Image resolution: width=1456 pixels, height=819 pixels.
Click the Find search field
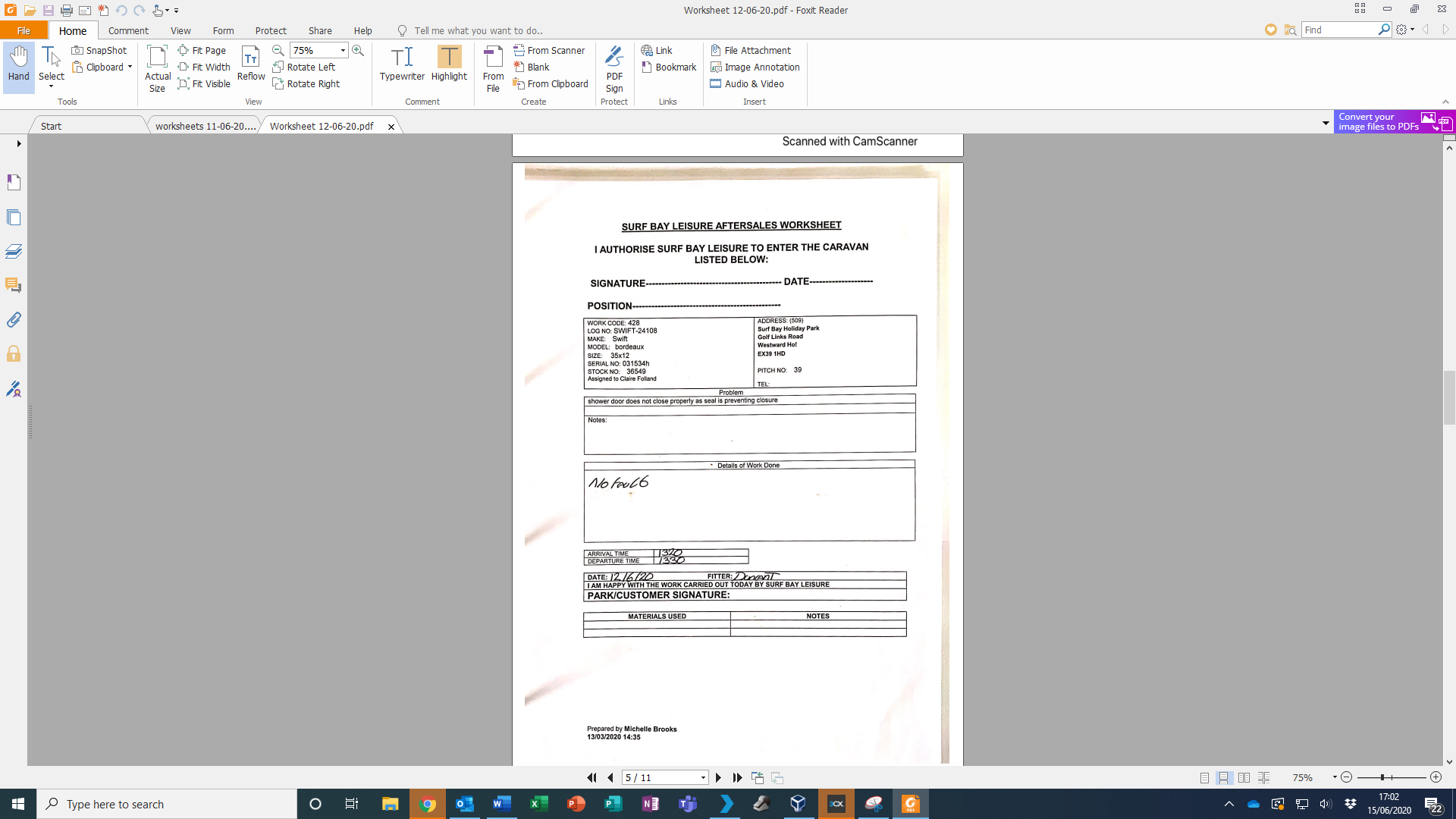[1338, 30]
